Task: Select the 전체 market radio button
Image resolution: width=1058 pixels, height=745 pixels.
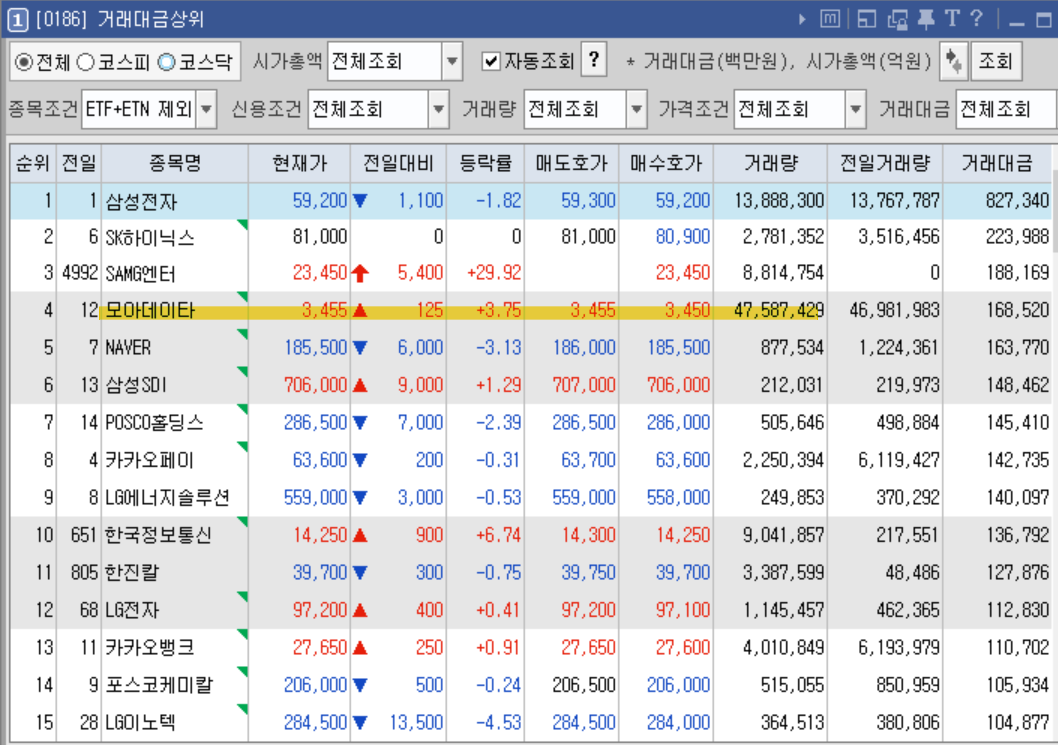Action: pos(24,62)
